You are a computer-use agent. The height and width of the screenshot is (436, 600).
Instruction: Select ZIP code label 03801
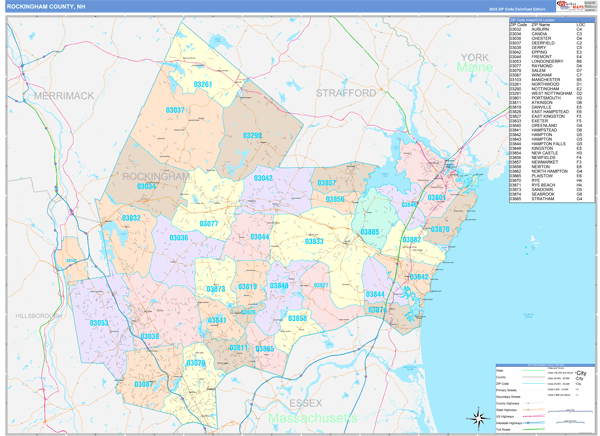[x=436, y=198]
